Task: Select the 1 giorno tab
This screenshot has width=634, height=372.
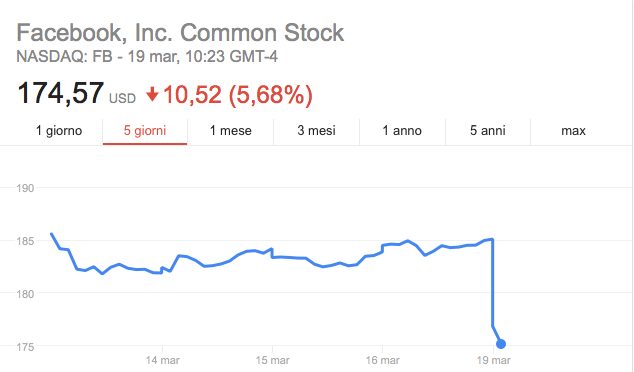Action: click(59, 131)
